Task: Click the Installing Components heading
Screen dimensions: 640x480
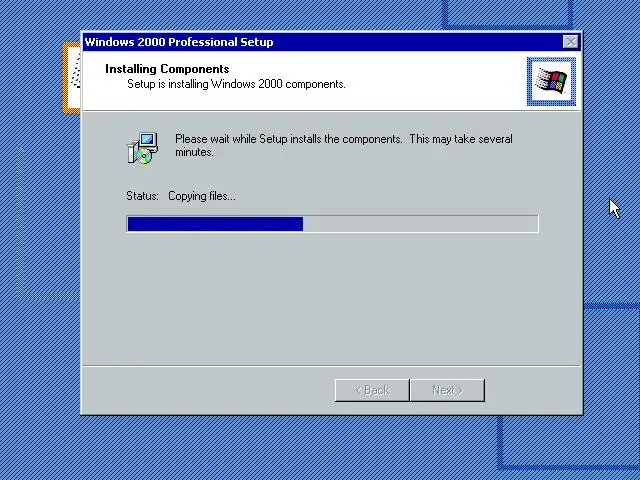Action: (x=167, y=69)
